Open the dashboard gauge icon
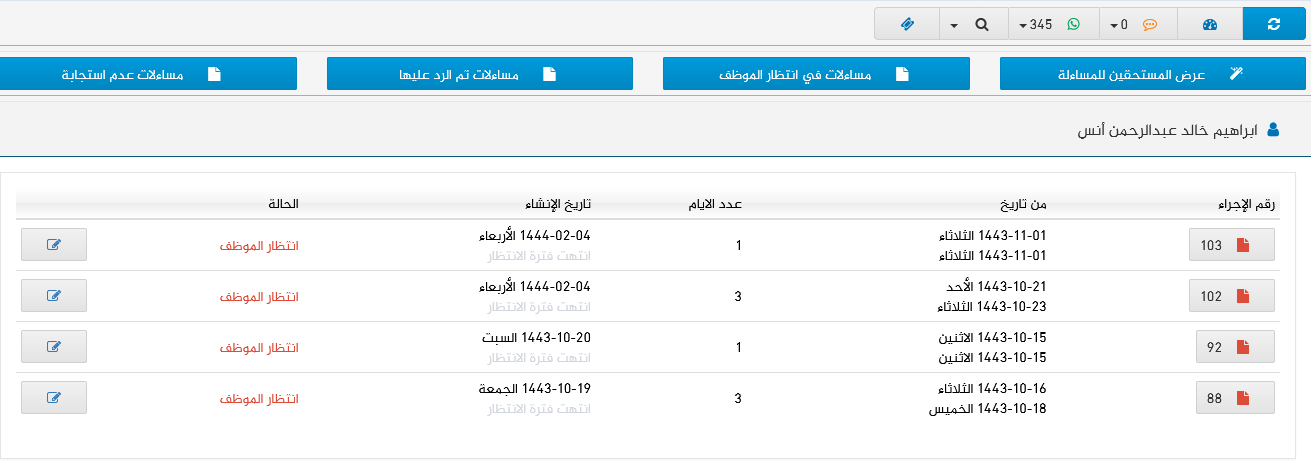Viewport: 1311px width, 470px height. pyautogui.click(x=1208, y=24)
